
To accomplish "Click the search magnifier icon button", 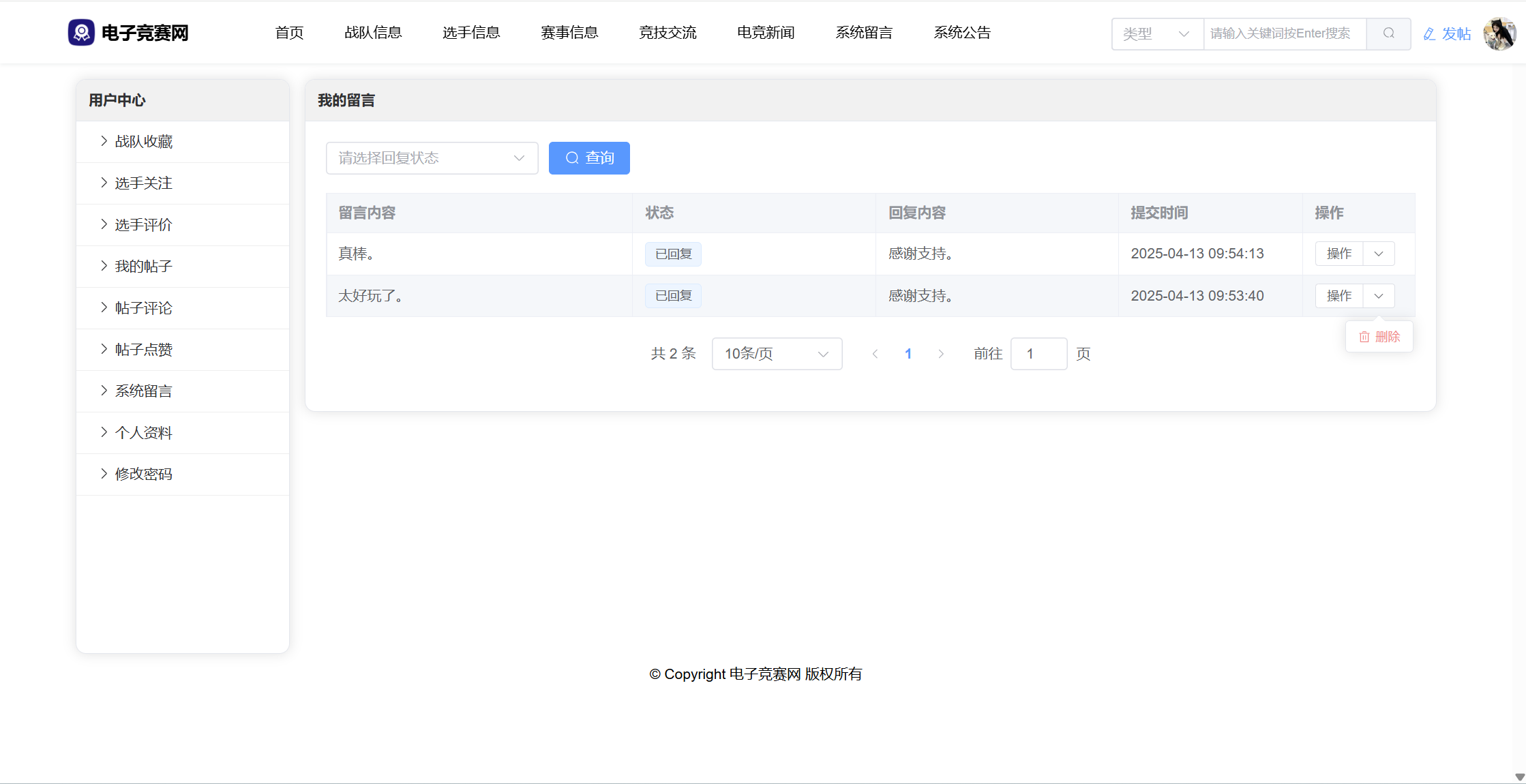I will 1388,33.
